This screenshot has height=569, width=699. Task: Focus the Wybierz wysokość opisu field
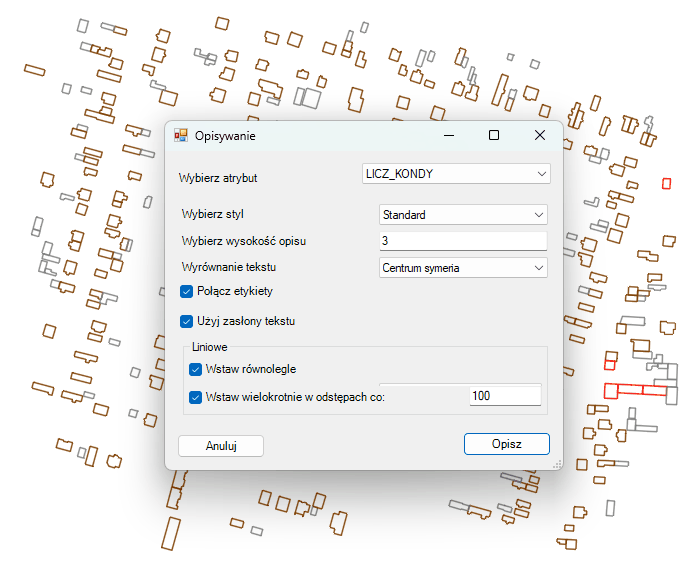click(463, 241)
